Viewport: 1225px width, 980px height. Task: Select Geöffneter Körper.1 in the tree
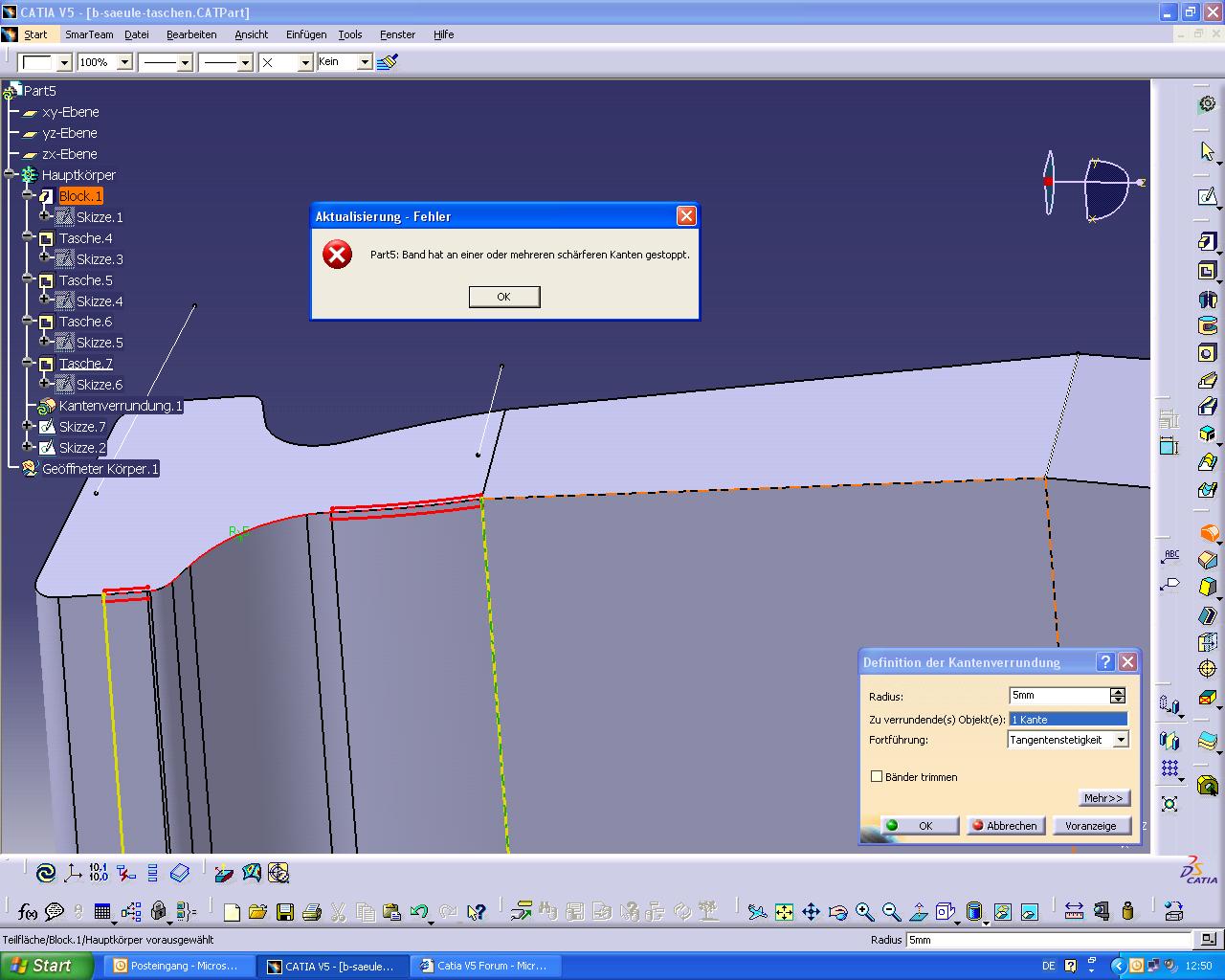[x=100, y=469]
